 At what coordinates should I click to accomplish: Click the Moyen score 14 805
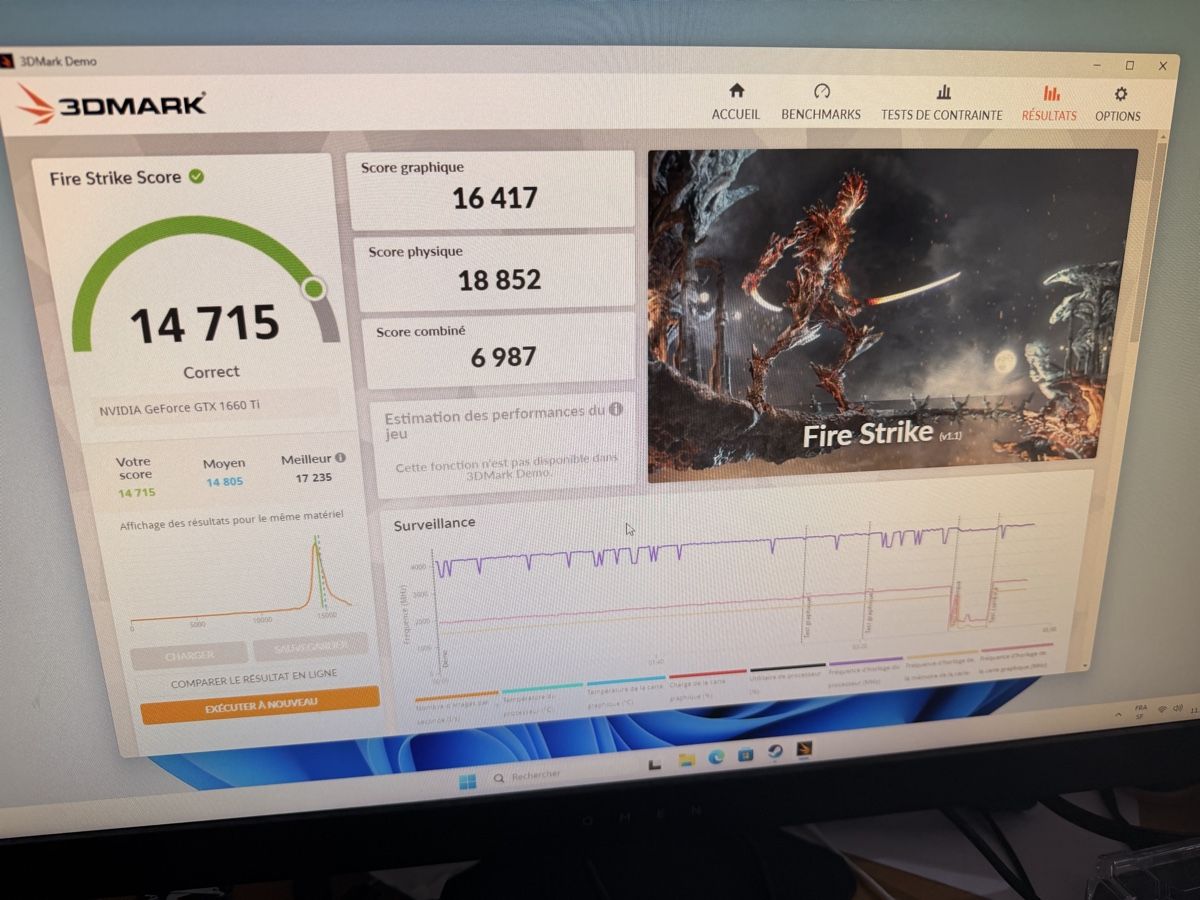pos(224,482)
